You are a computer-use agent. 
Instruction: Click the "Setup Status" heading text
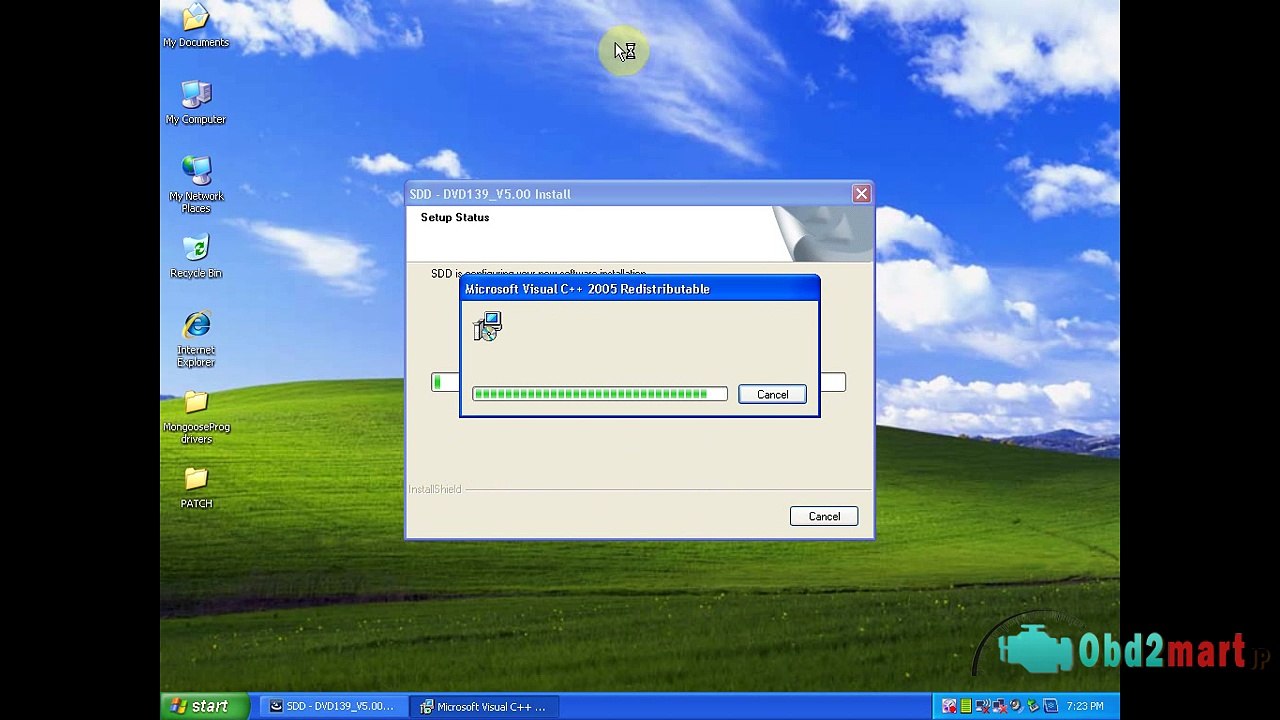[455, 217]
